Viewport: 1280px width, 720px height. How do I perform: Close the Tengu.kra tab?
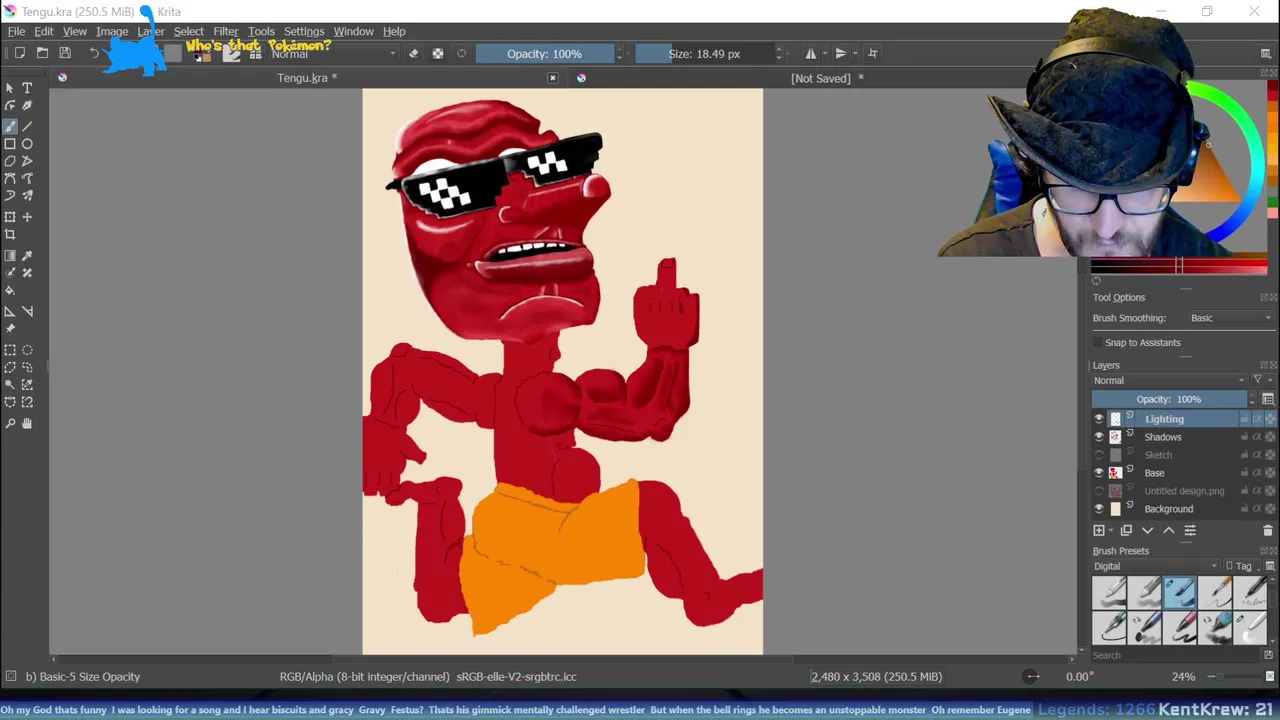pos(553,78)
